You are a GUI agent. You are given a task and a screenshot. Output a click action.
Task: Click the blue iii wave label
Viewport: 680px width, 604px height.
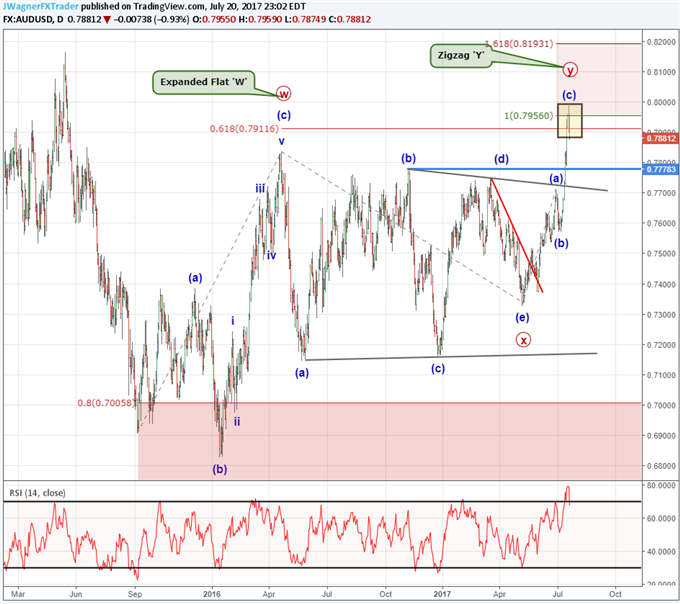pos(260,188)
